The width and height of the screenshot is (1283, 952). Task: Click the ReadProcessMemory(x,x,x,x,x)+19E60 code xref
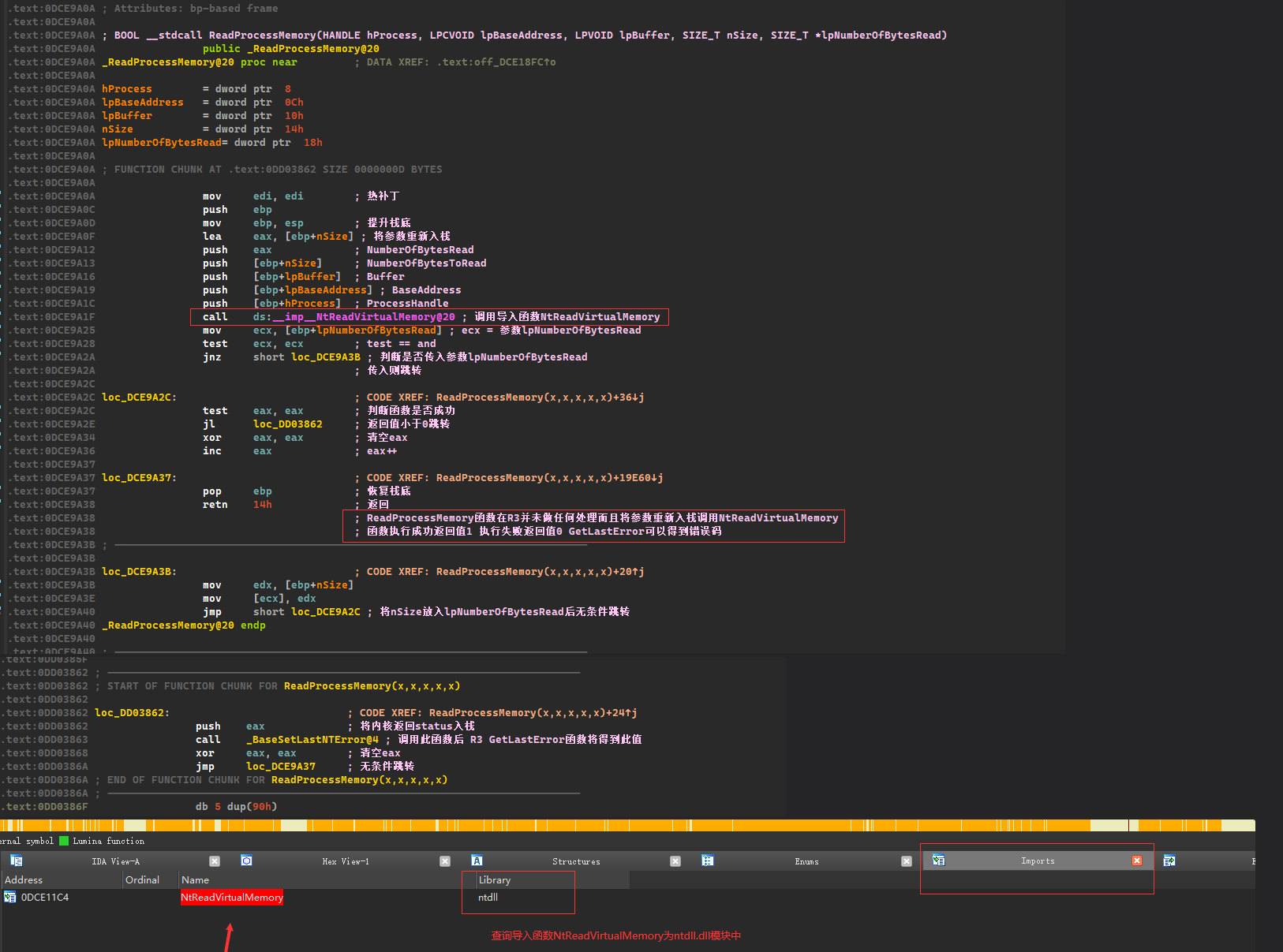[549, 478]
